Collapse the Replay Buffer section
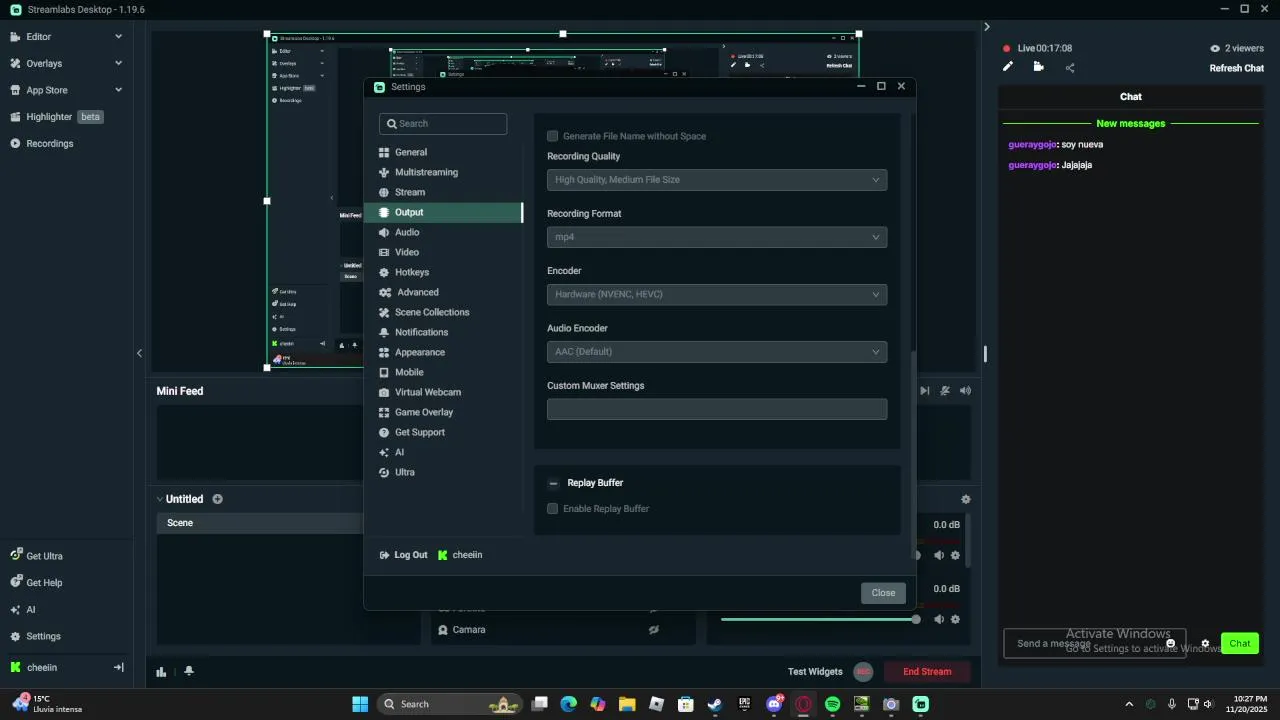1280x720 pixels. pos(553,483)
